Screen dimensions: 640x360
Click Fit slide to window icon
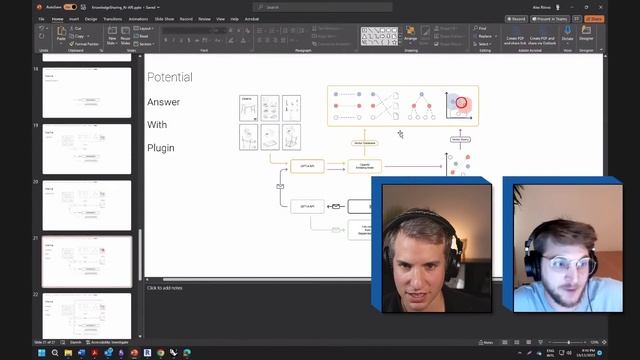(604, 342)
